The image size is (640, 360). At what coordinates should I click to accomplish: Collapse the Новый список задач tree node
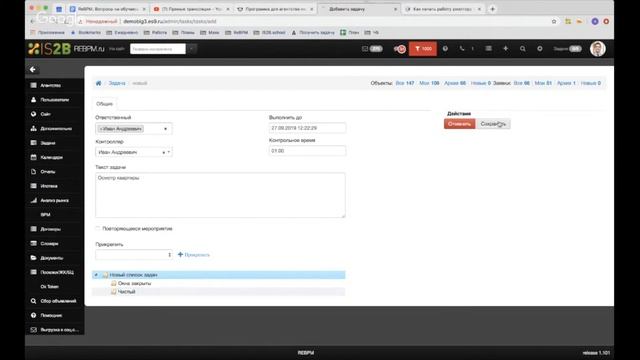[96, 275]
